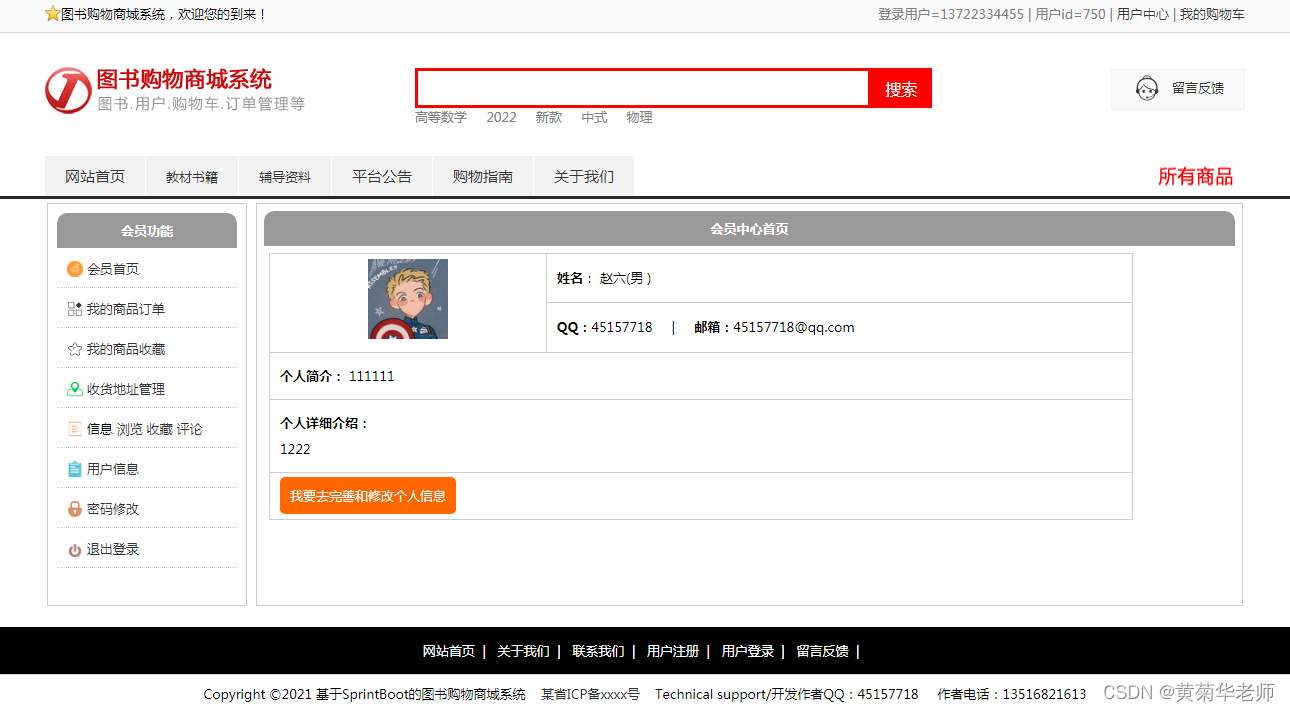Screen dimensions: 1290x712
Task: Open the 辅导资料 navigation tab
Action: [x=285, y=176]
